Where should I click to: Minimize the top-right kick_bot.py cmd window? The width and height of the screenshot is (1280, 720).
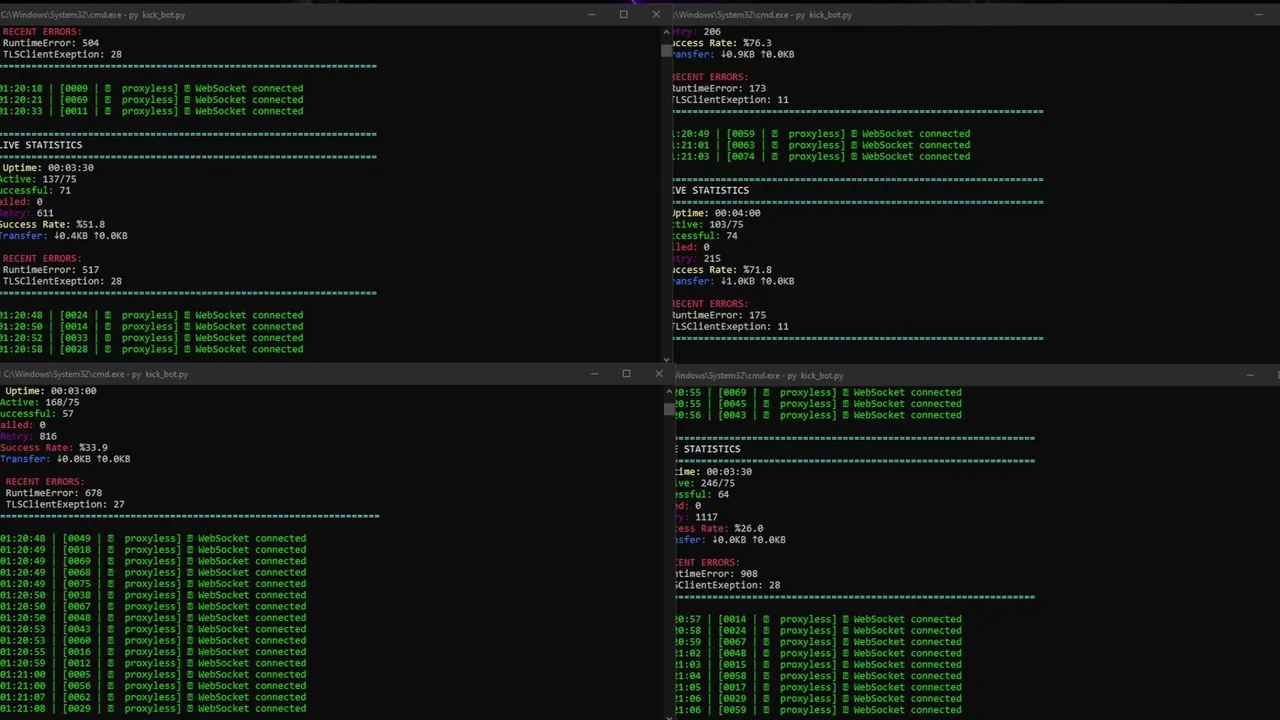coord(1258,15)
